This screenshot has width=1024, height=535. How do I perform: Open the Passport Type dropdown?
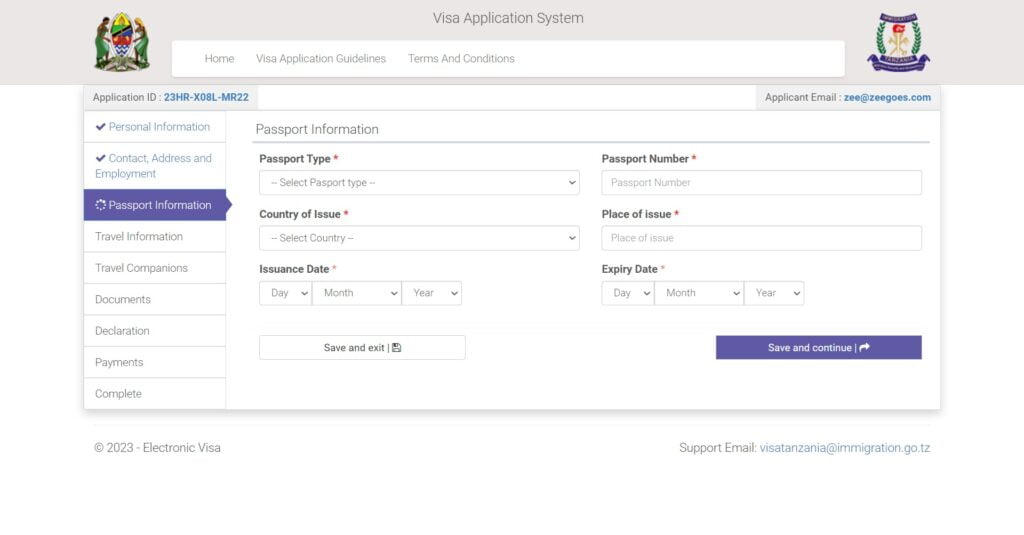[419, 183]
